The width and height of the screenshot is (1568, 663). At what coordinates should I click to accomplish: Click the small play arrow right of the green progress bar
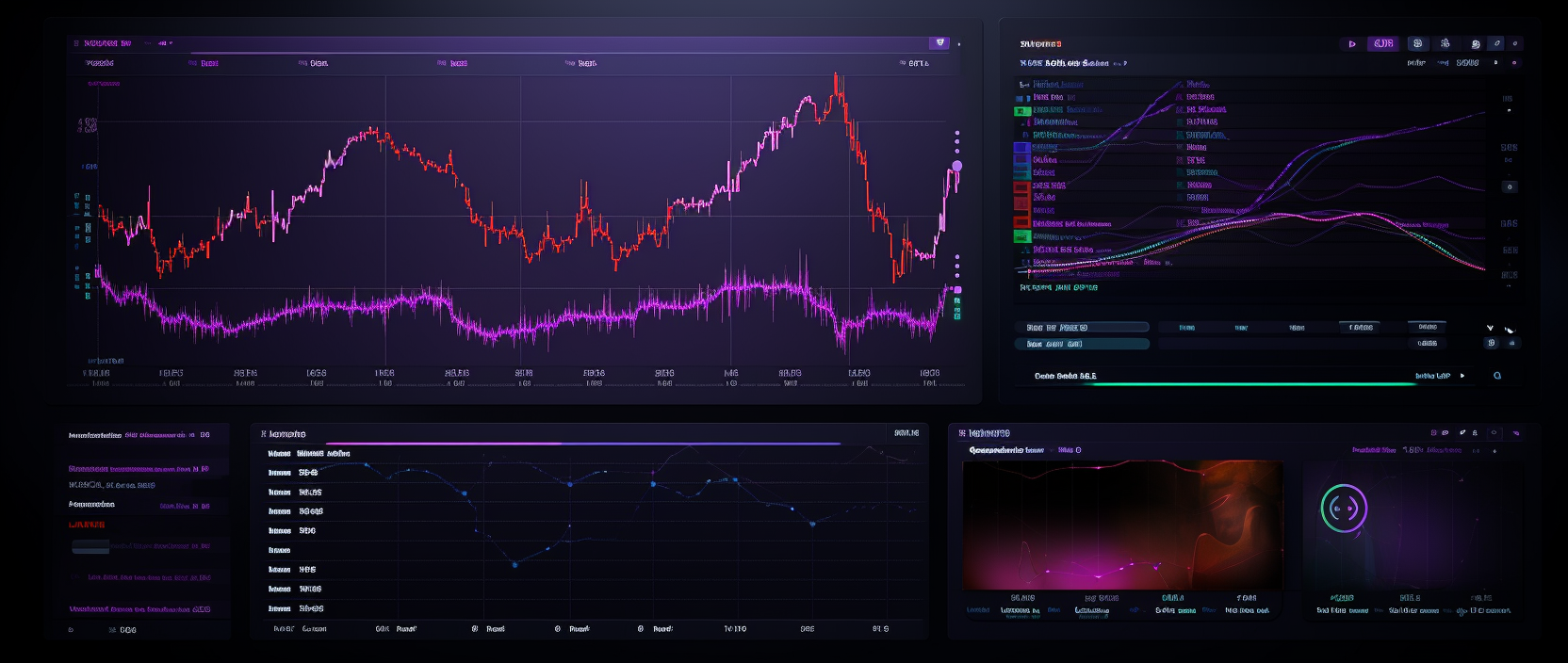pyautogui.click(x=1462, y=376)
